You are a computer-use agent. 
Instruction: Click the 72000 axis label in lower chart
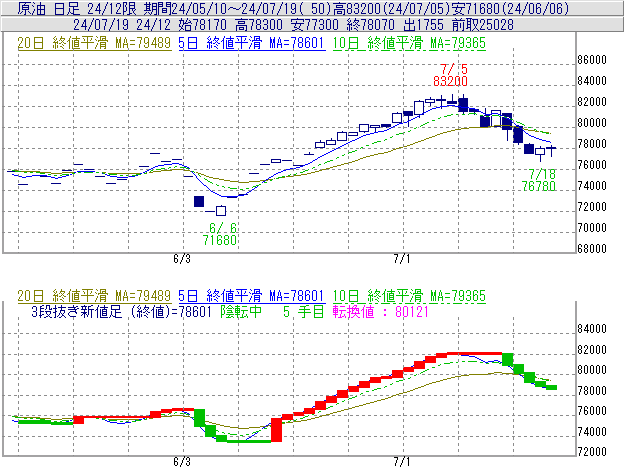tap(592, 452)
